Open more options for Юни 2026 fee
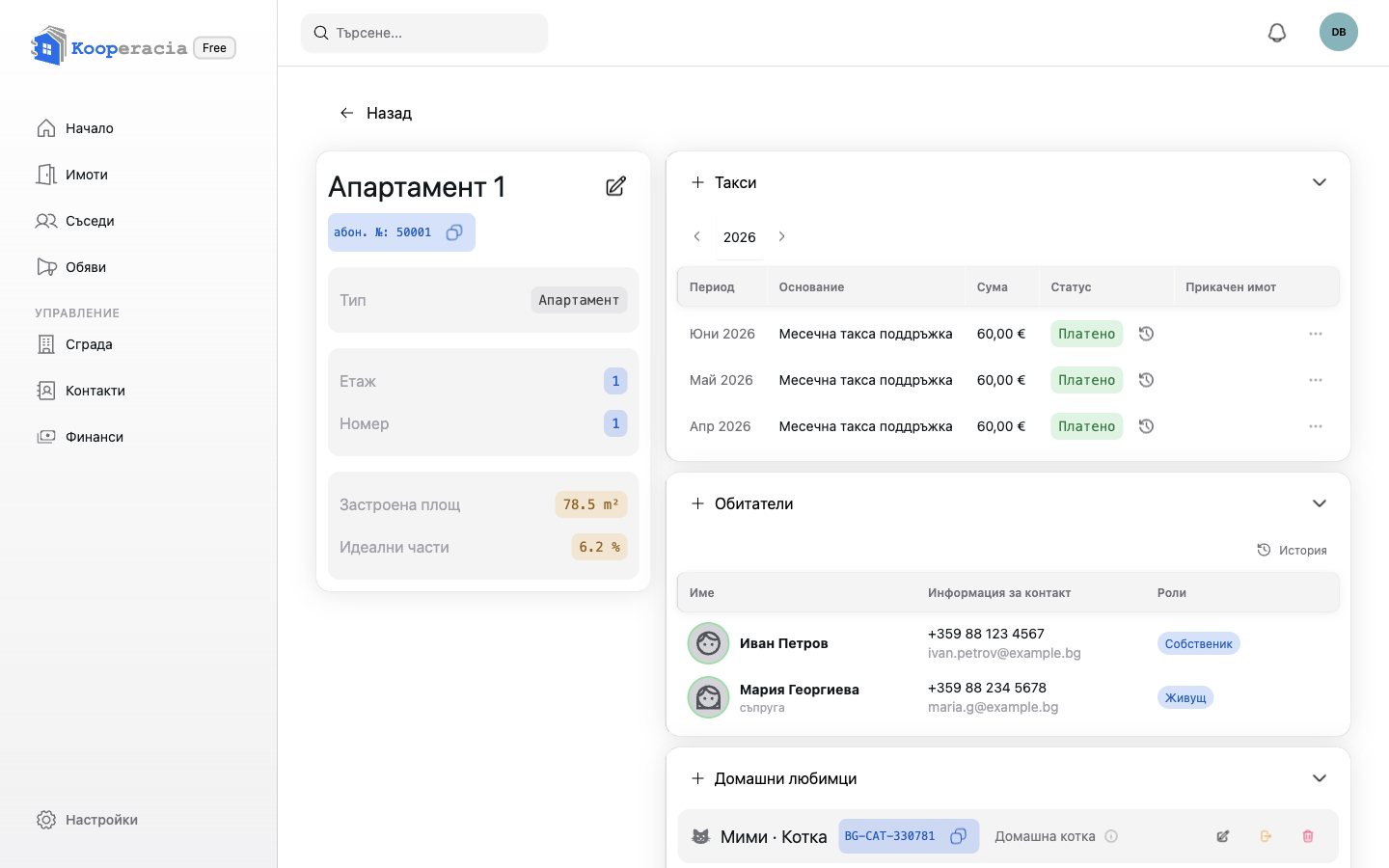 (1316, 334)
